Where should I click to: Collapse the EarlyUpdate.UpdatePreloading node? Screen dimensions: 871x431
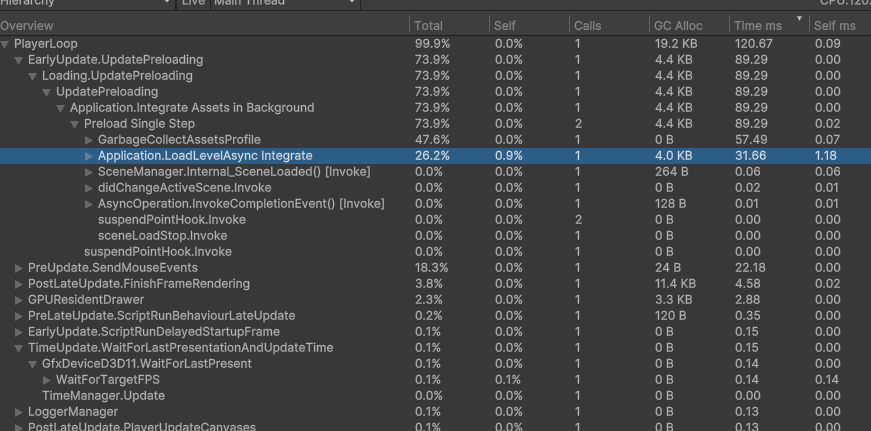[x=20, y=60]
